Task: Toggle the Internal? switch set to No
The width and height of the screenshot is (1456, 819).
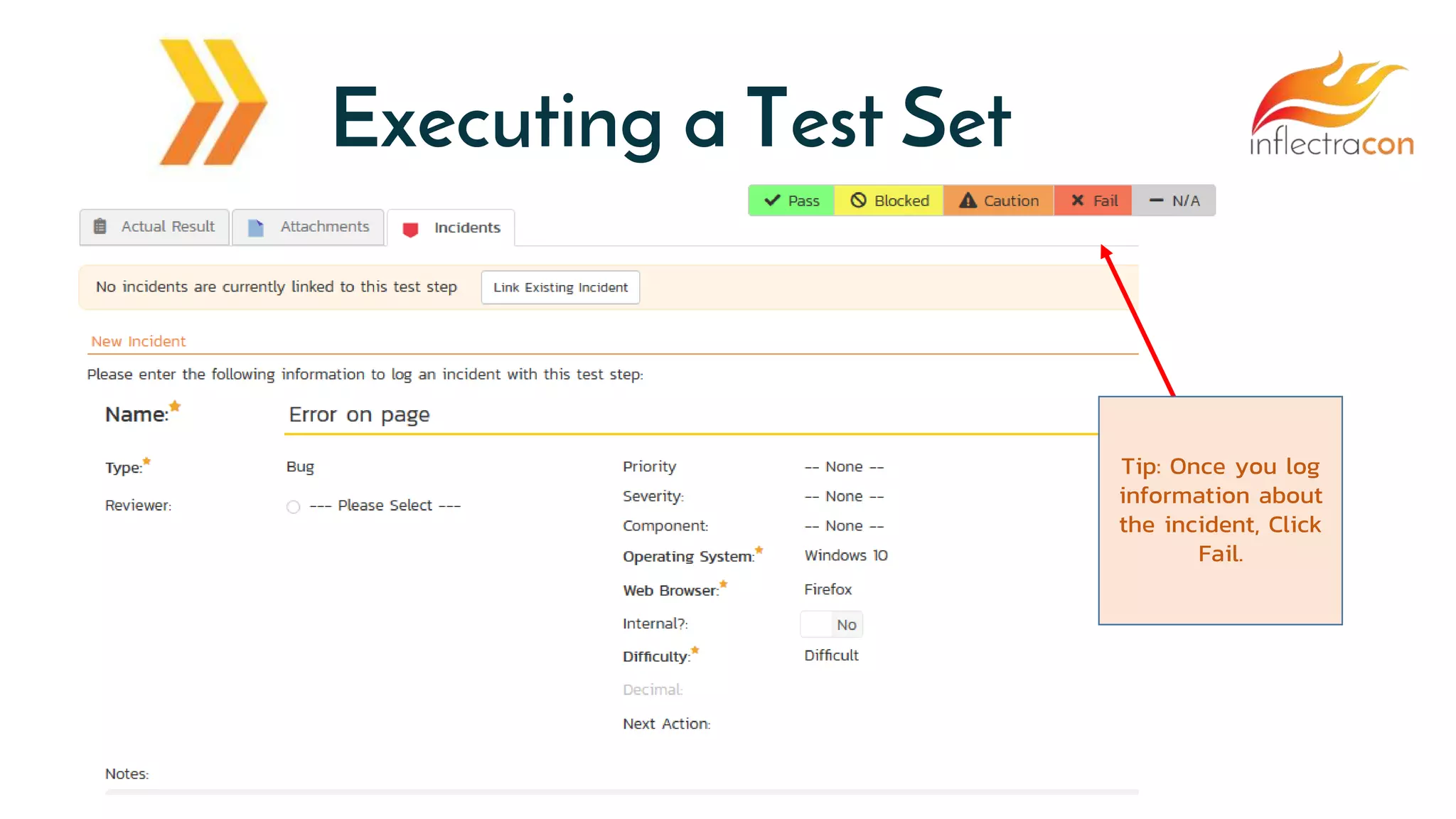Action: pos(832,624)
